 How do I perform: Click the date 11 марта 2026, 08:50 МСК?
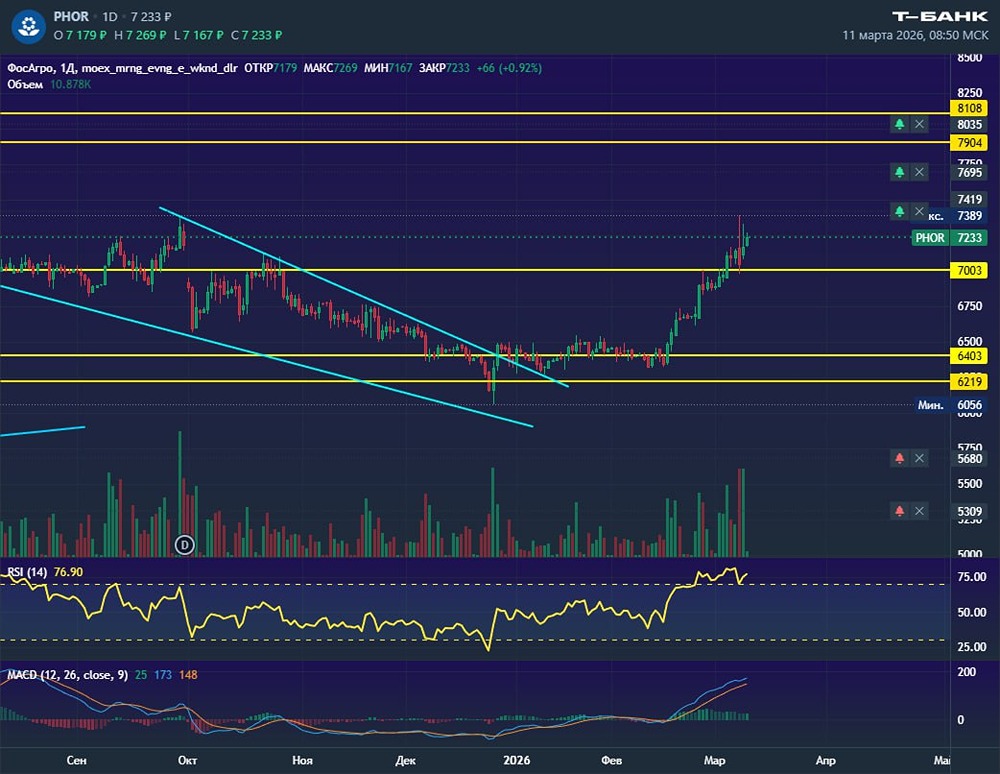tap(915, 35)
